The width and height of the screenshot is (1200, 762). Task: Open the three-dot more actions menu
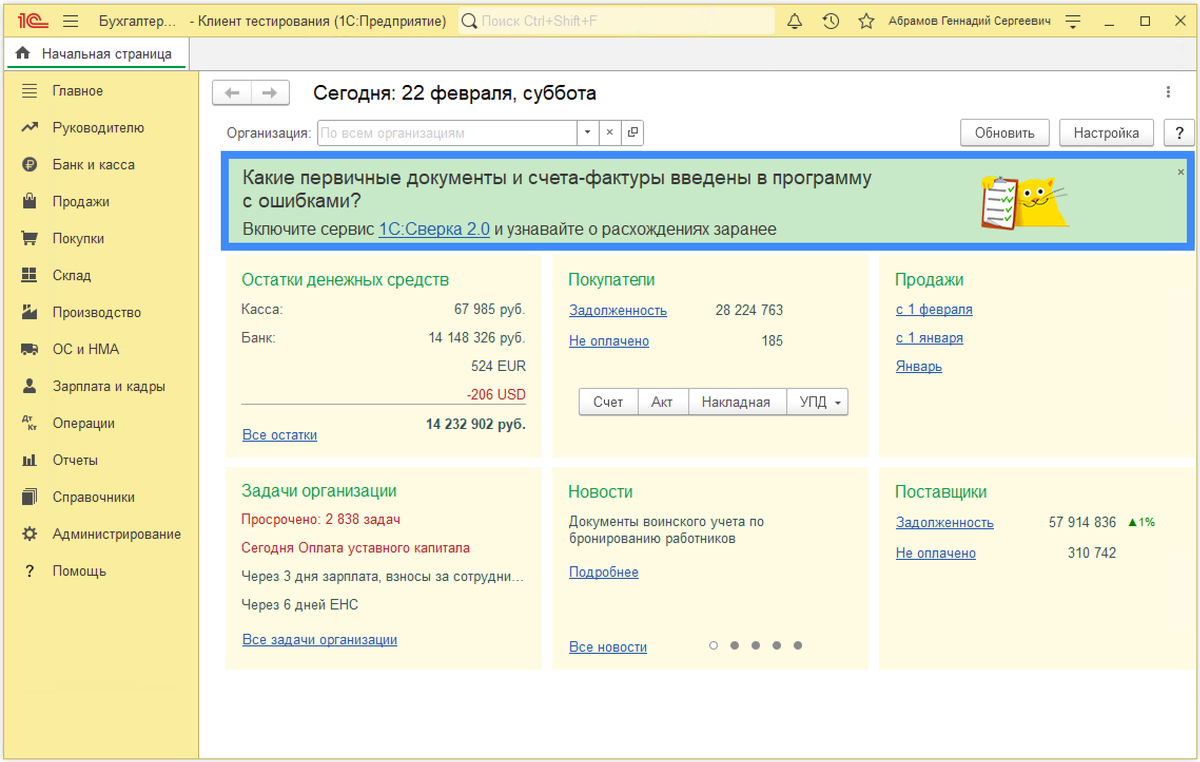(1168, 92)
